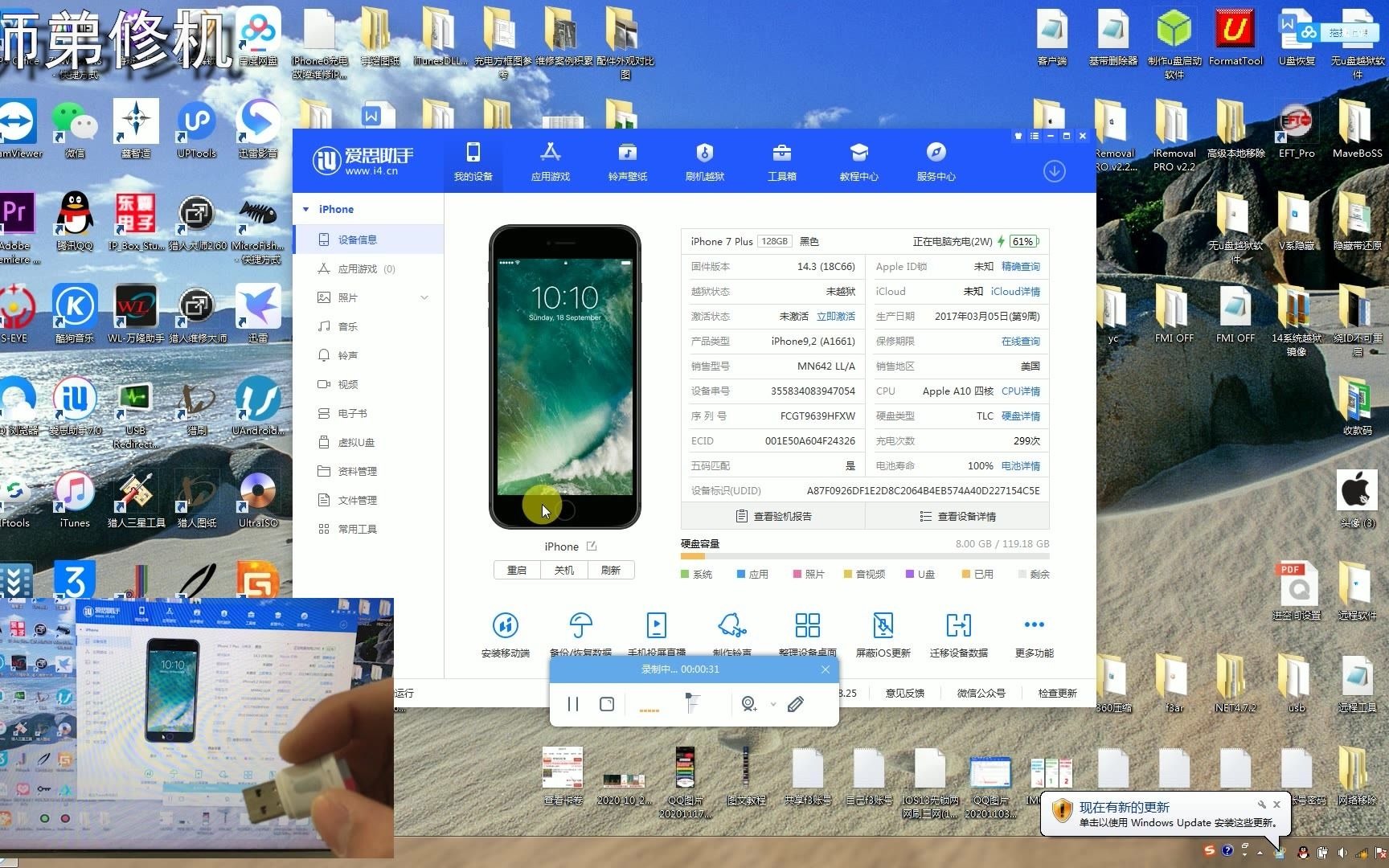This screenshot has width=1389, height=868.
Task: Show 更多功能 three-dot icon
Action: tap(1034, 624)
